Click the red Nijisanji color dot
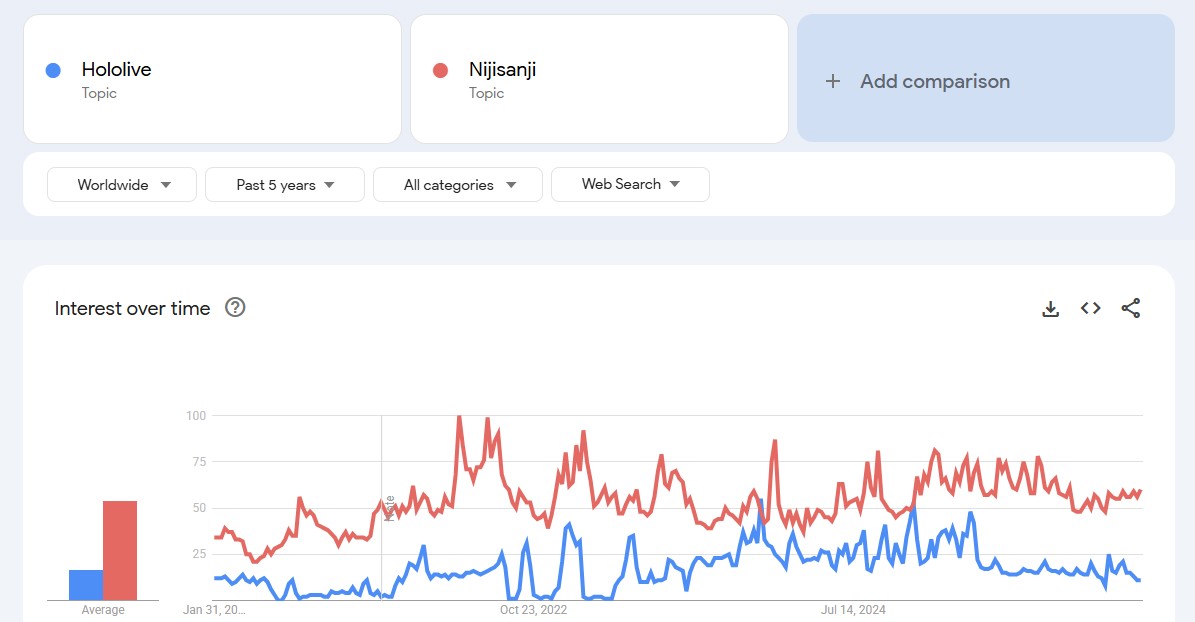Viewport: 1195px width, 622px height. coord(440,70)
